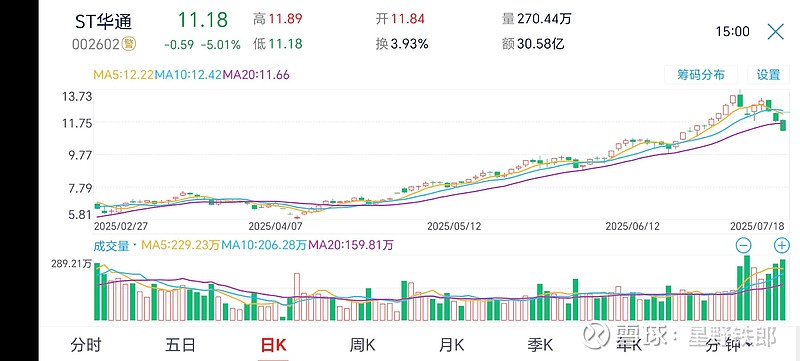Tap the current price 11.18
Image resolution: width=800 pixels, height=361 pixels.
(x=203, y=20)
